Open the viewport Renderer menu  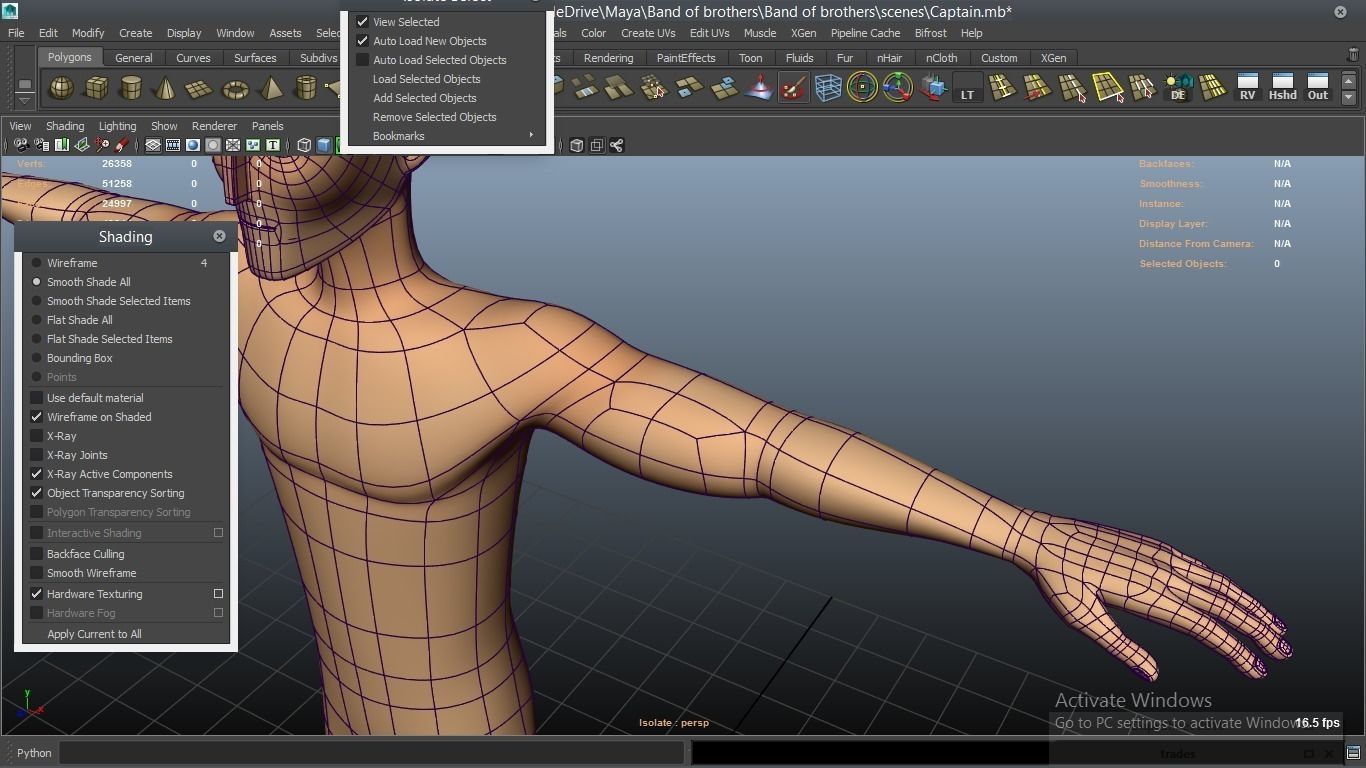(x=214, y=126)
